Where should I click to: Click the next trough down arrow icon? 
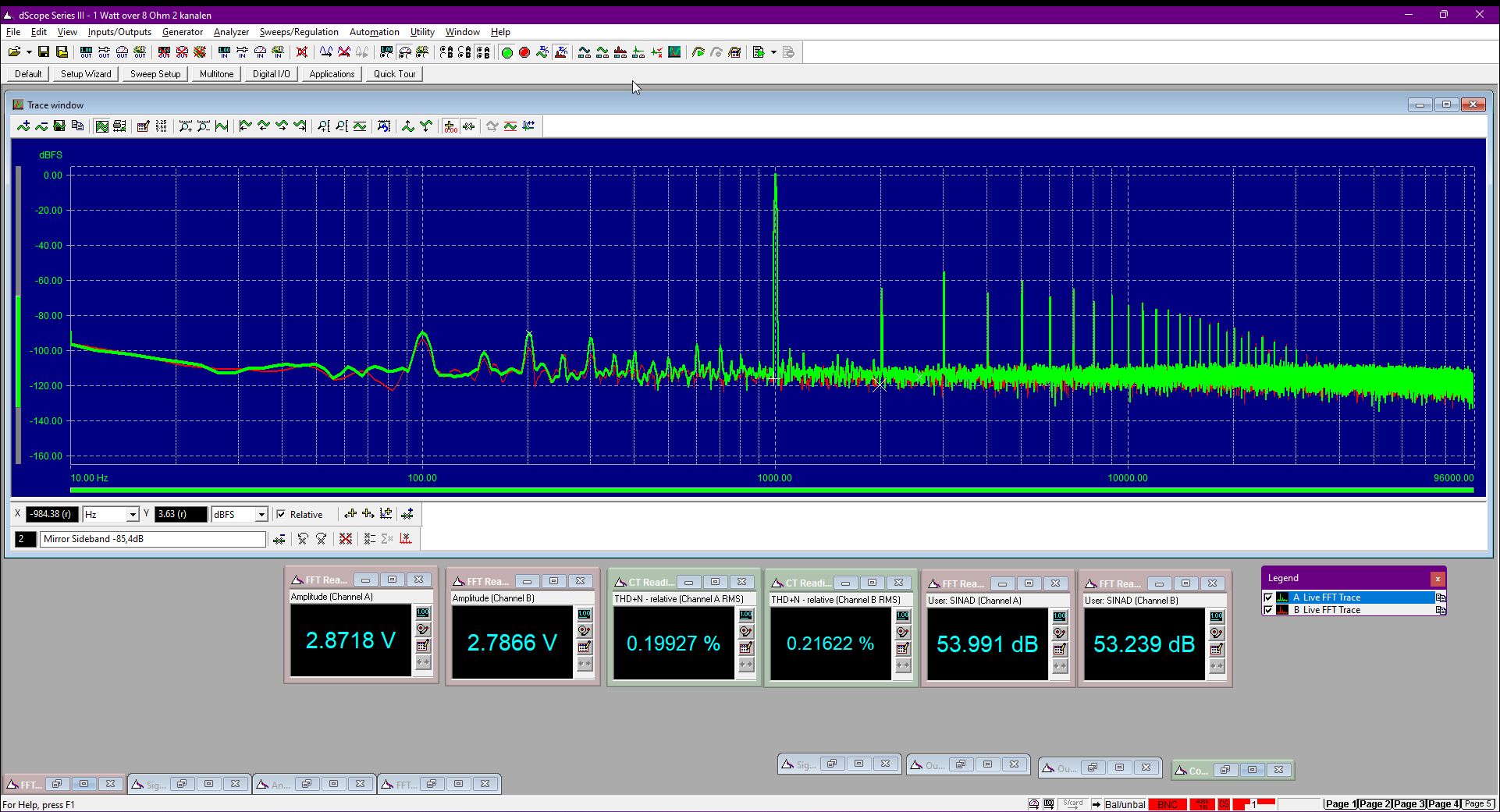click(426, 126)
